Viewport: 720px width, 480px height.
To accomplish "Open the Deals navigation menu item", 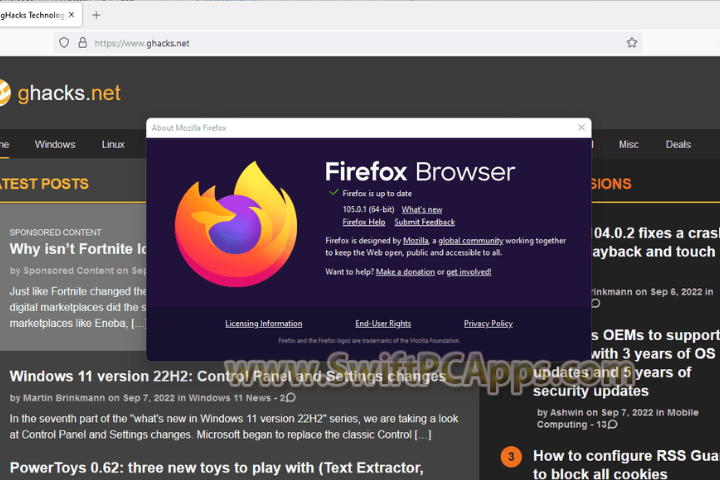I will [x=678, y=144].
